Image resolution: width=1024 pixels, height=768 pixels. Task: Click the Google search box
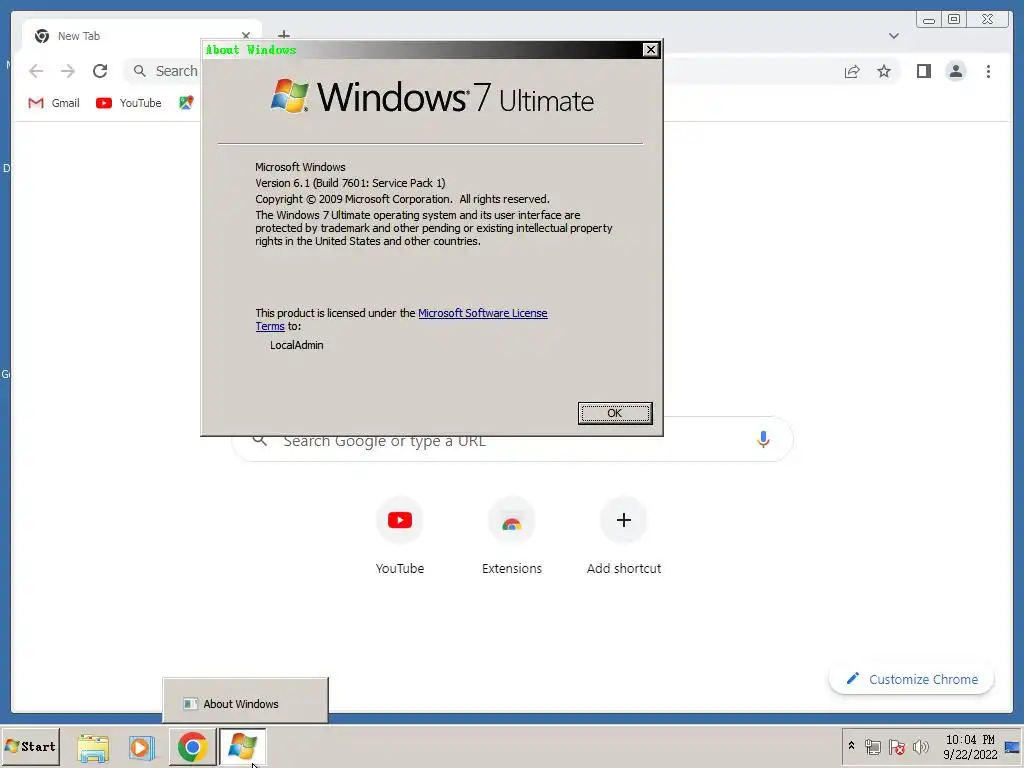(513, 440)
